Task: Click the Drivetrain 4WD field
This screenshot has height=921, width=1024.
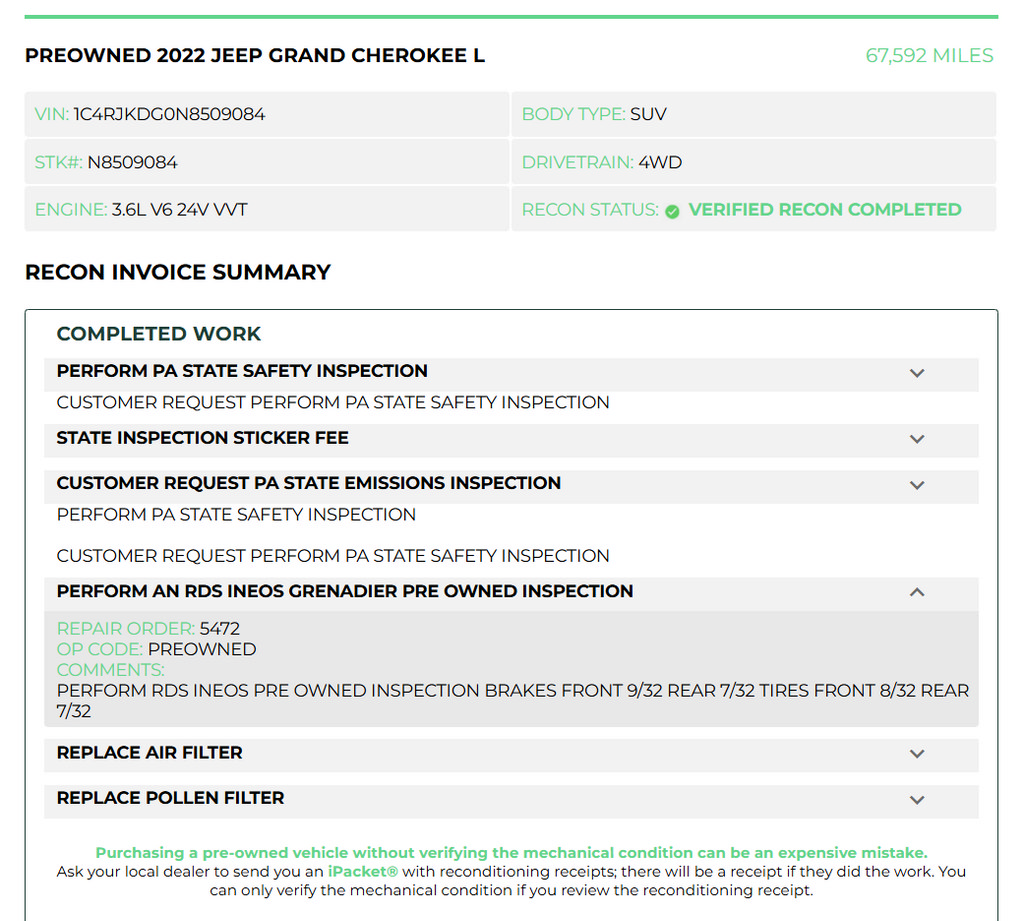Action: tap(754, 162)
